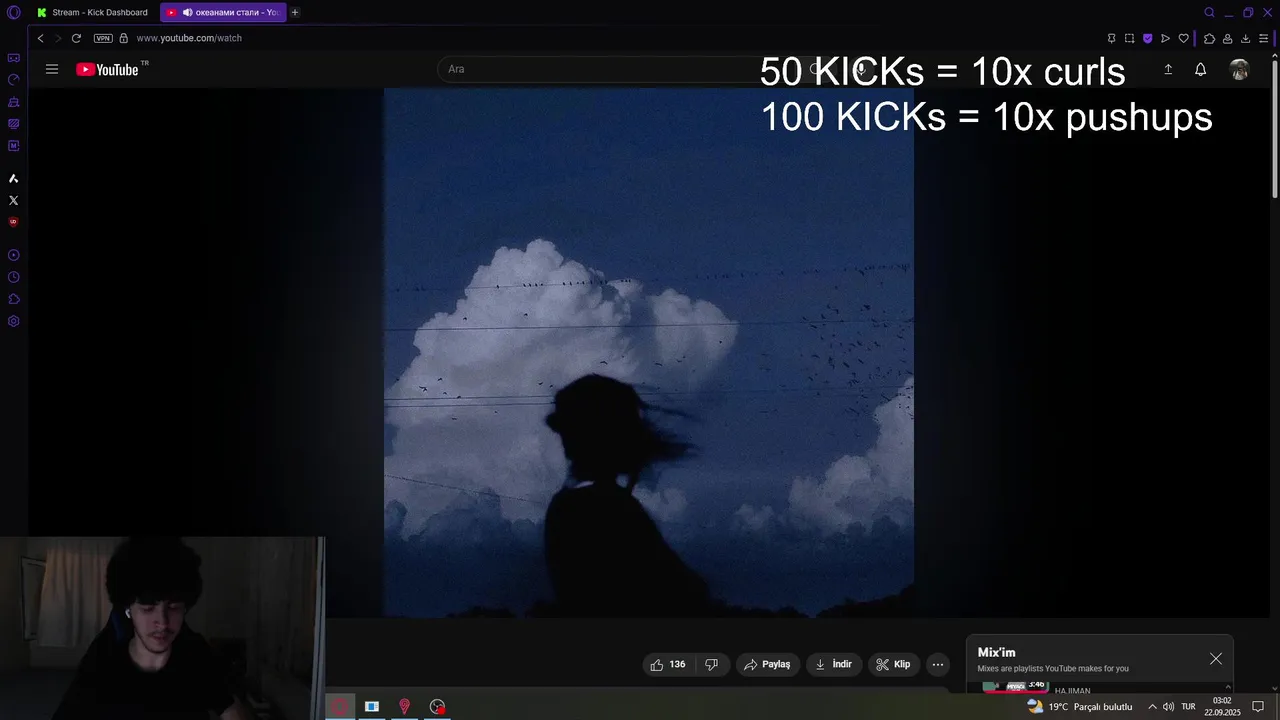
Task: Open X Twitter sidebar panel
Action: click(13, 200)
